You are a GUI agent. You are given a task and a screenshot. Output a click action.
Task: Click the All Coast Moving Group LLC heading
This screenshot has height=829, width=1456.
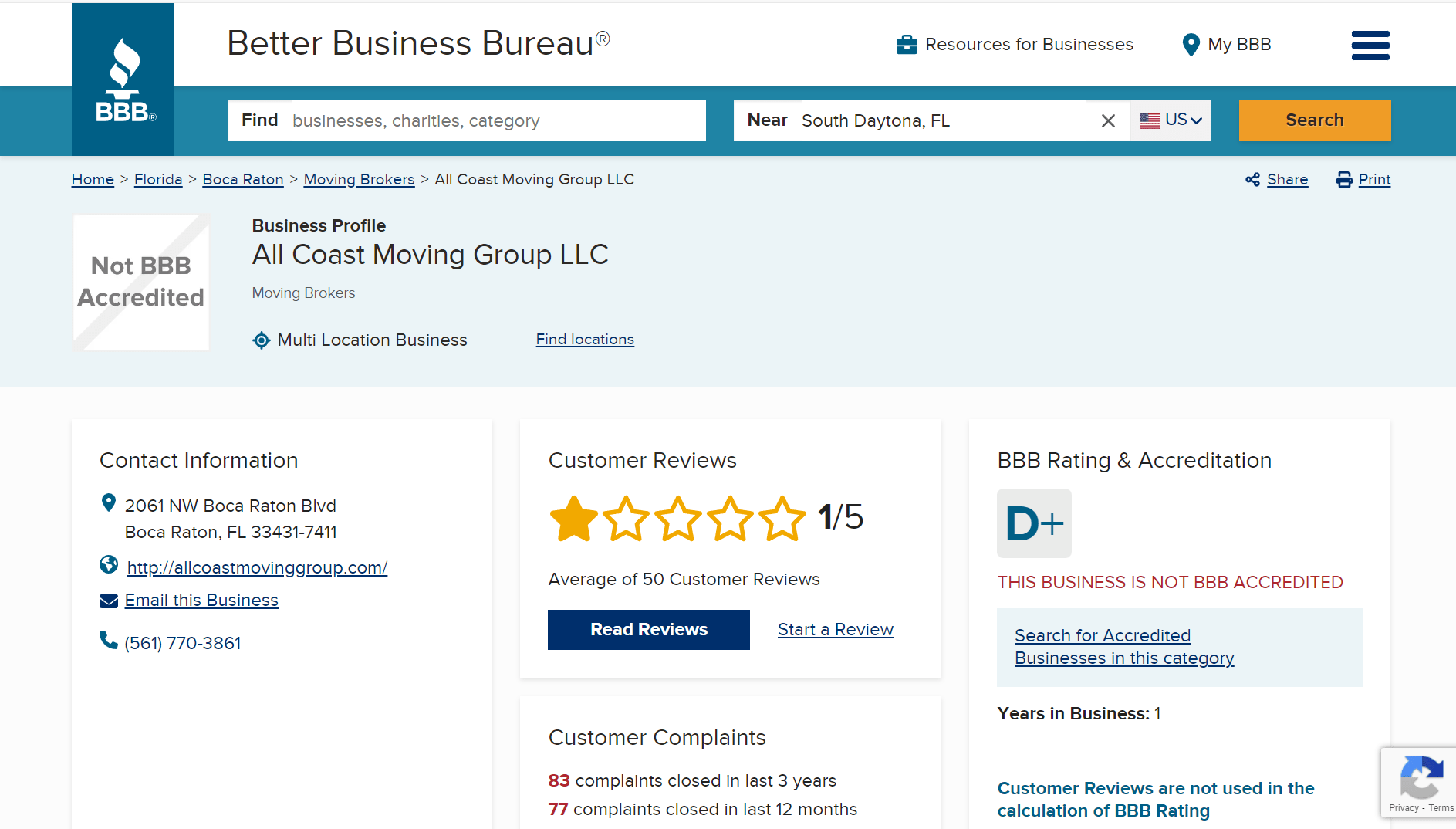430,255
